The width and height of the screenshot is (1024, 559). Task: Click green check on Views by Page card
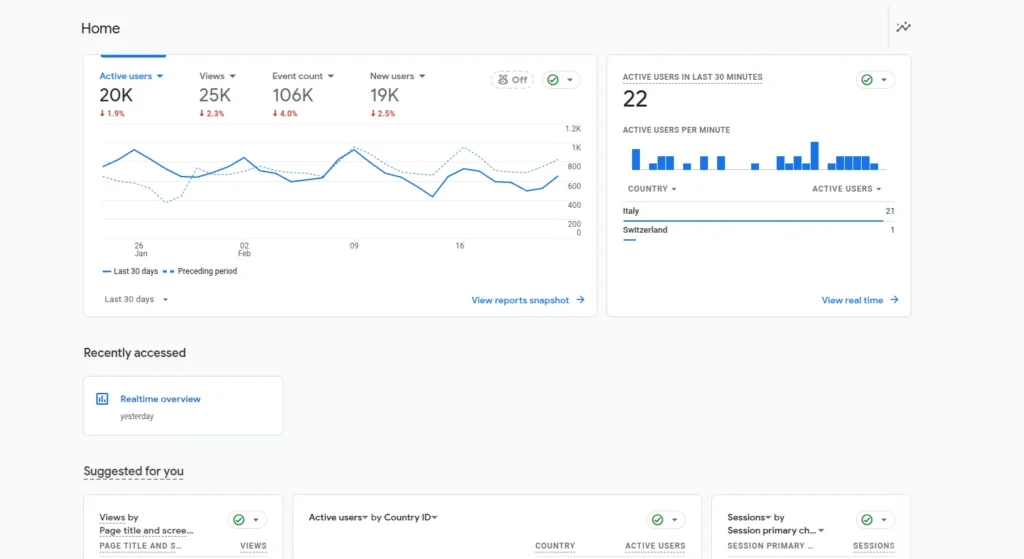tap(239, 520)
